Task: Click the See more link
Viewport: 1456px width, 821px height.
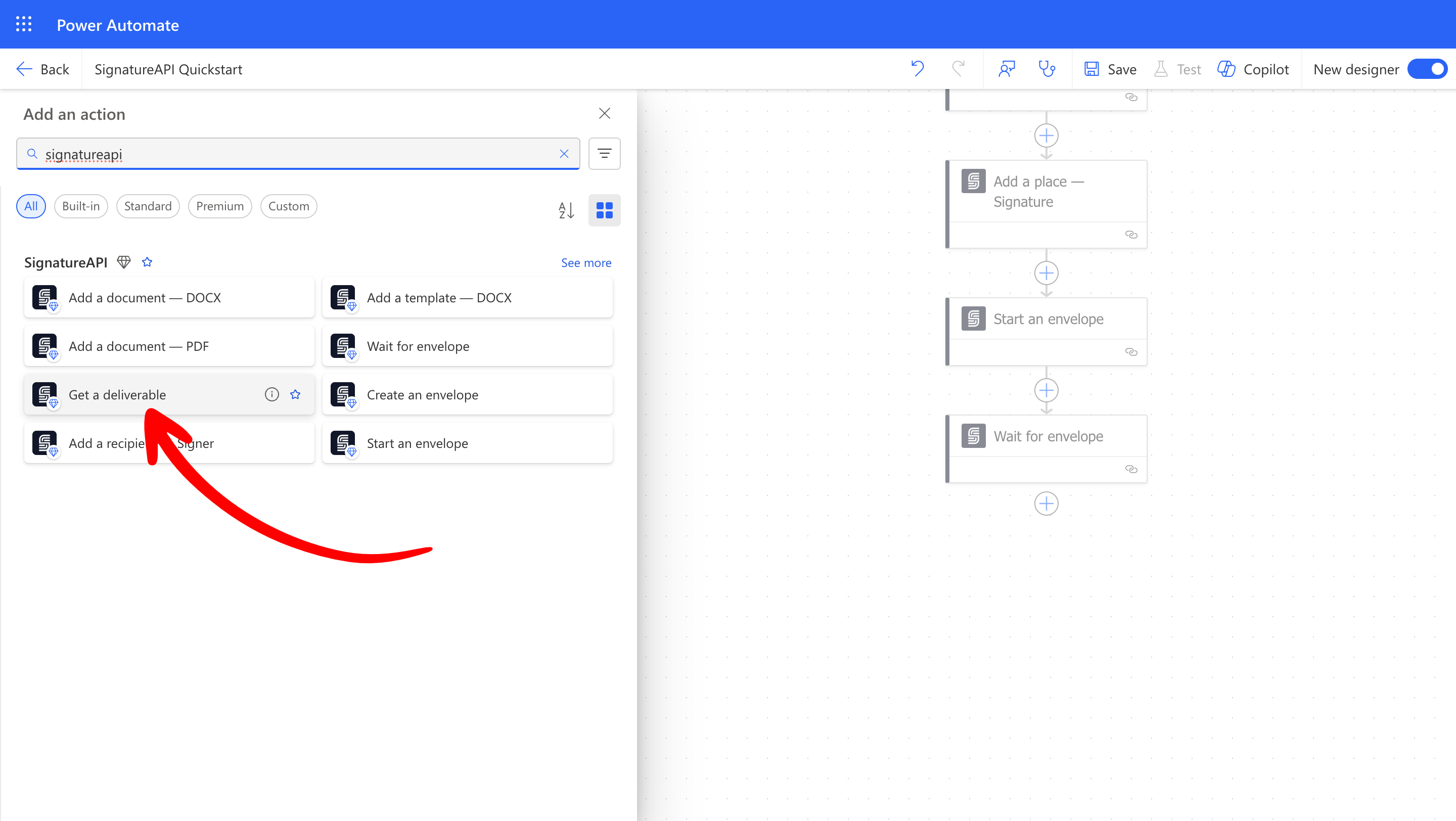Action: [x=585, y=263]
